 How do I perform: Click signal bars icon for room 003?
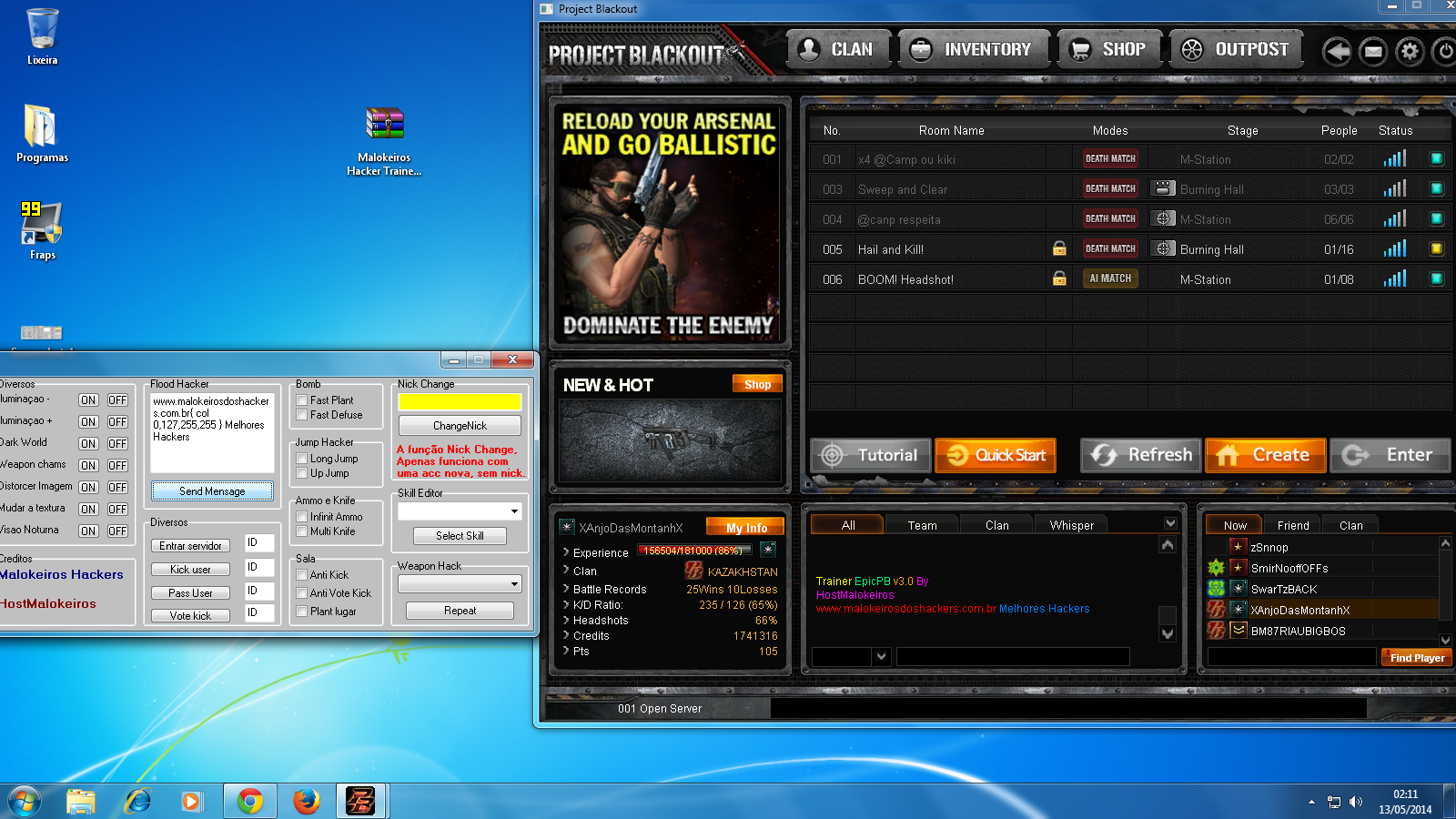(1395, 188)
